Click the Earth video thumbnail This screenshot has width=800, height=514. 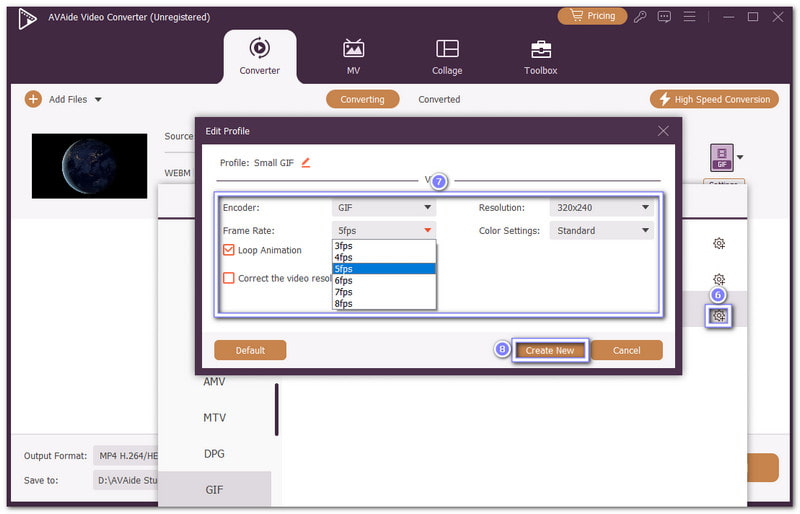point(89,166)
